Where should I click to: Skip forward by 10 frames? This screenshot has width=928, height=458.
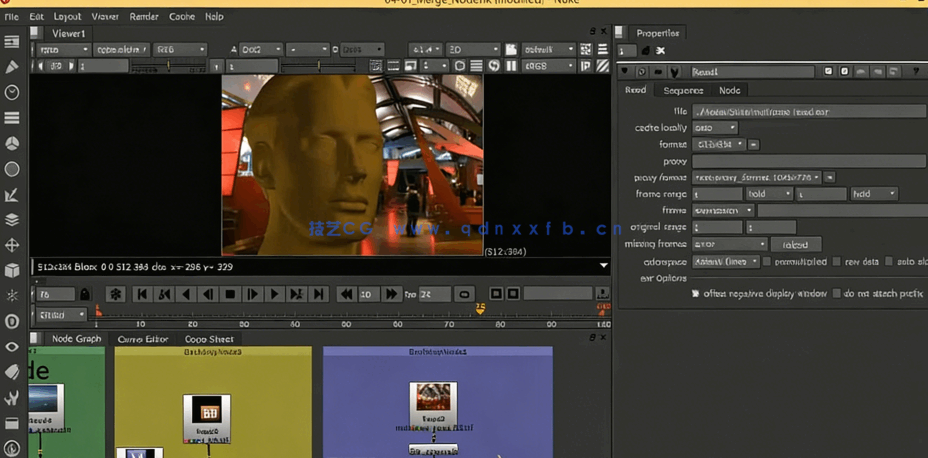tap(391, 294)
